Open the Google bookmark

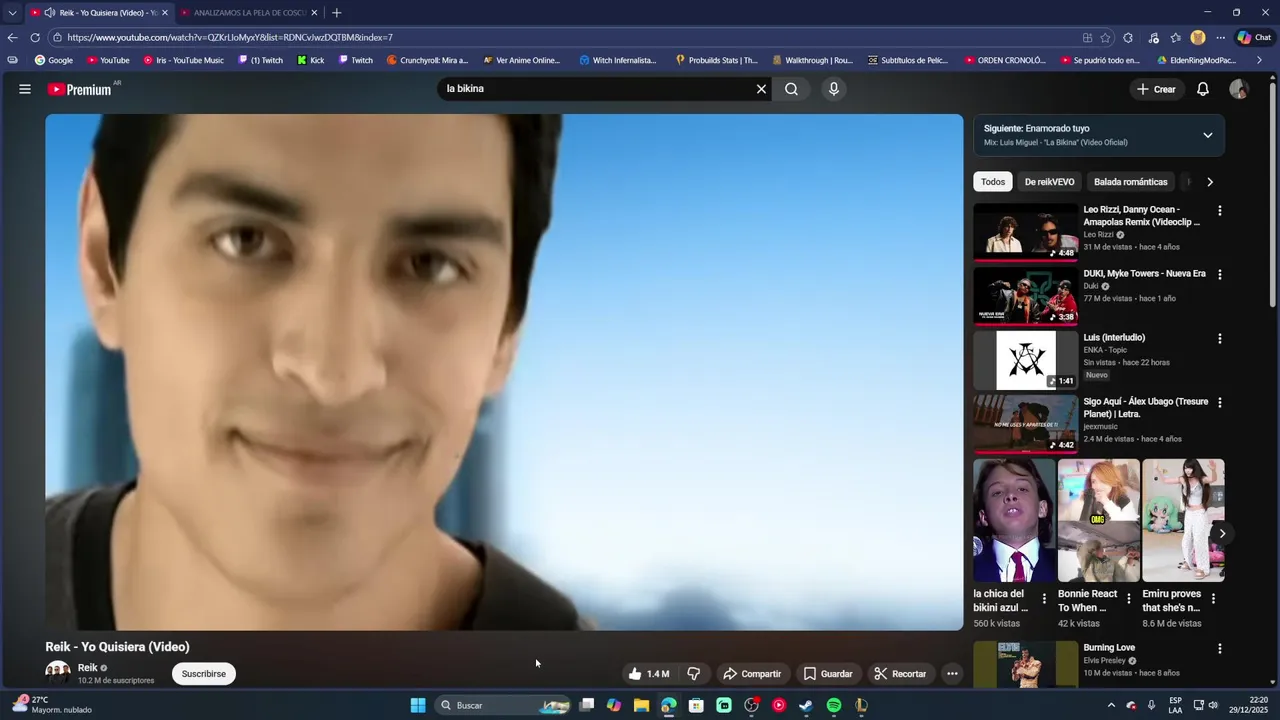tap(54, 60)
